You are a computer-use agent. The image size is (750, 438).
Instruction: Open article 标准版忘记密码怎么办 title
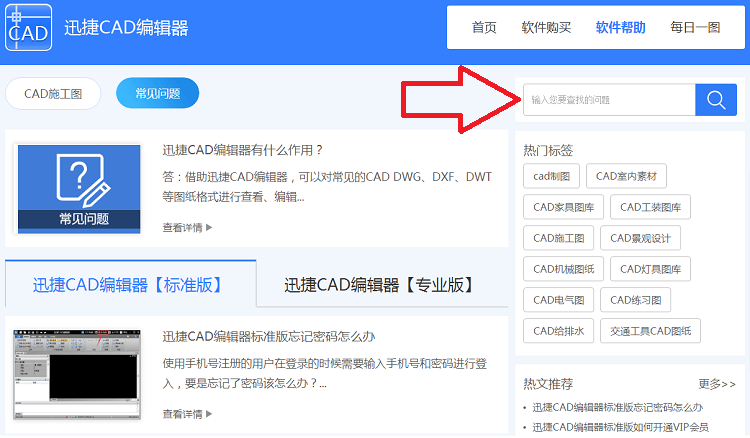click(x=268, y=337)
